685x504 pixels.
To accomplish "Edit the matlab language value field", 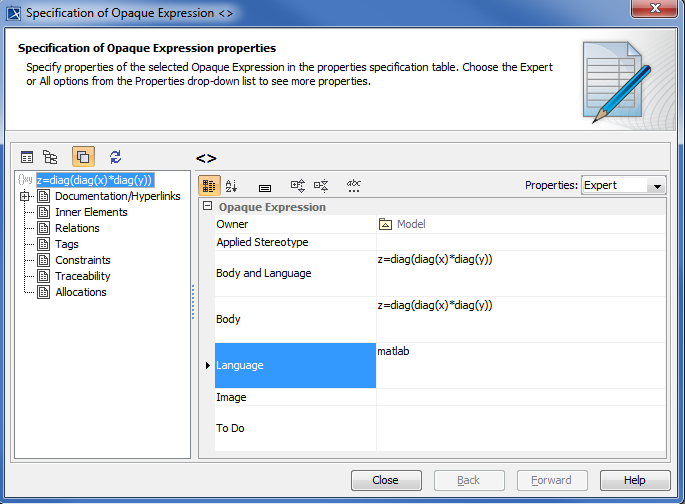I will (521, 366).
